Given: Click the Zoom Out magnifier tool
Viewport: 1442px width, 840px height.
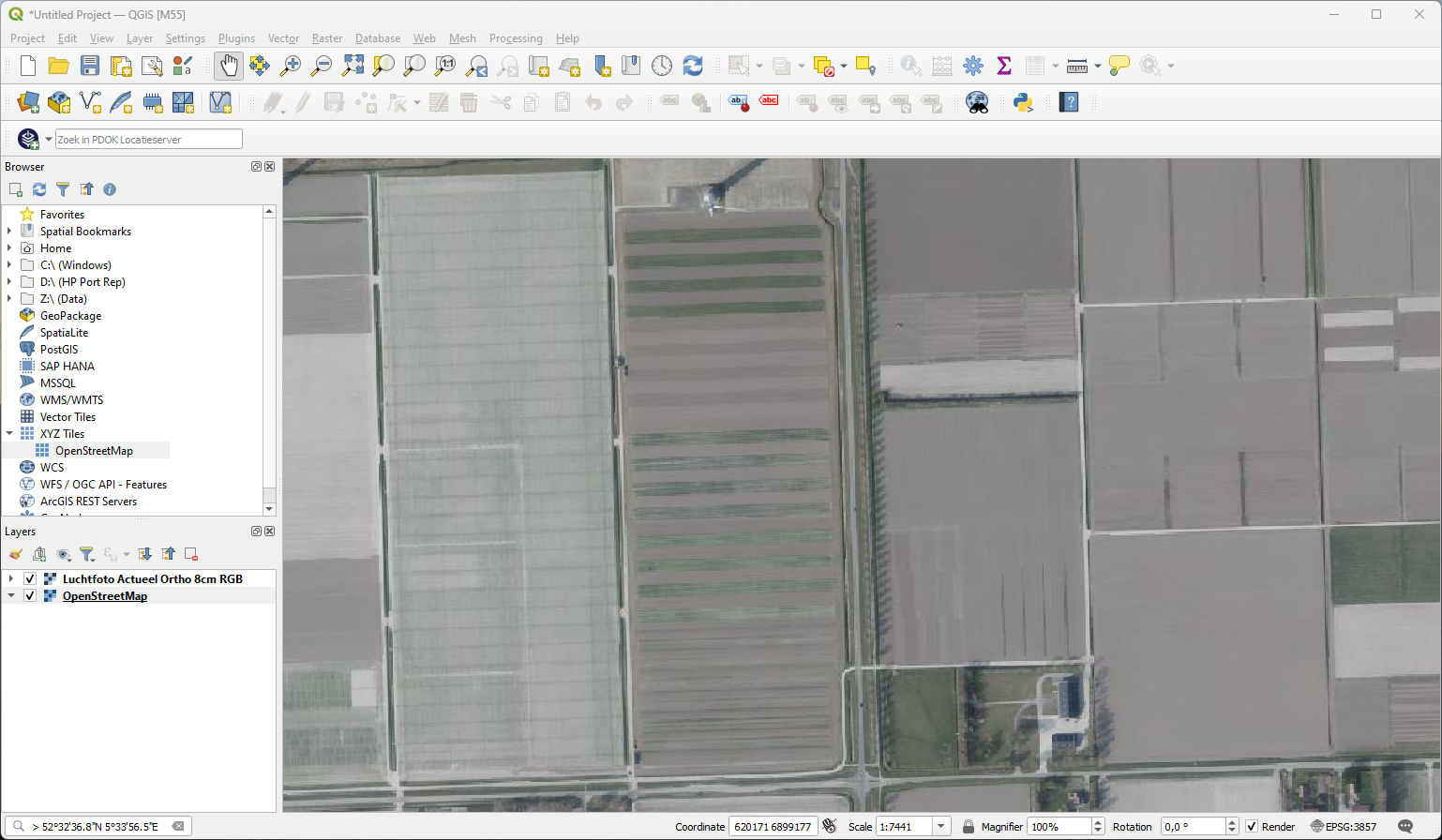Looking at the screenshot, I should (322, 66).
